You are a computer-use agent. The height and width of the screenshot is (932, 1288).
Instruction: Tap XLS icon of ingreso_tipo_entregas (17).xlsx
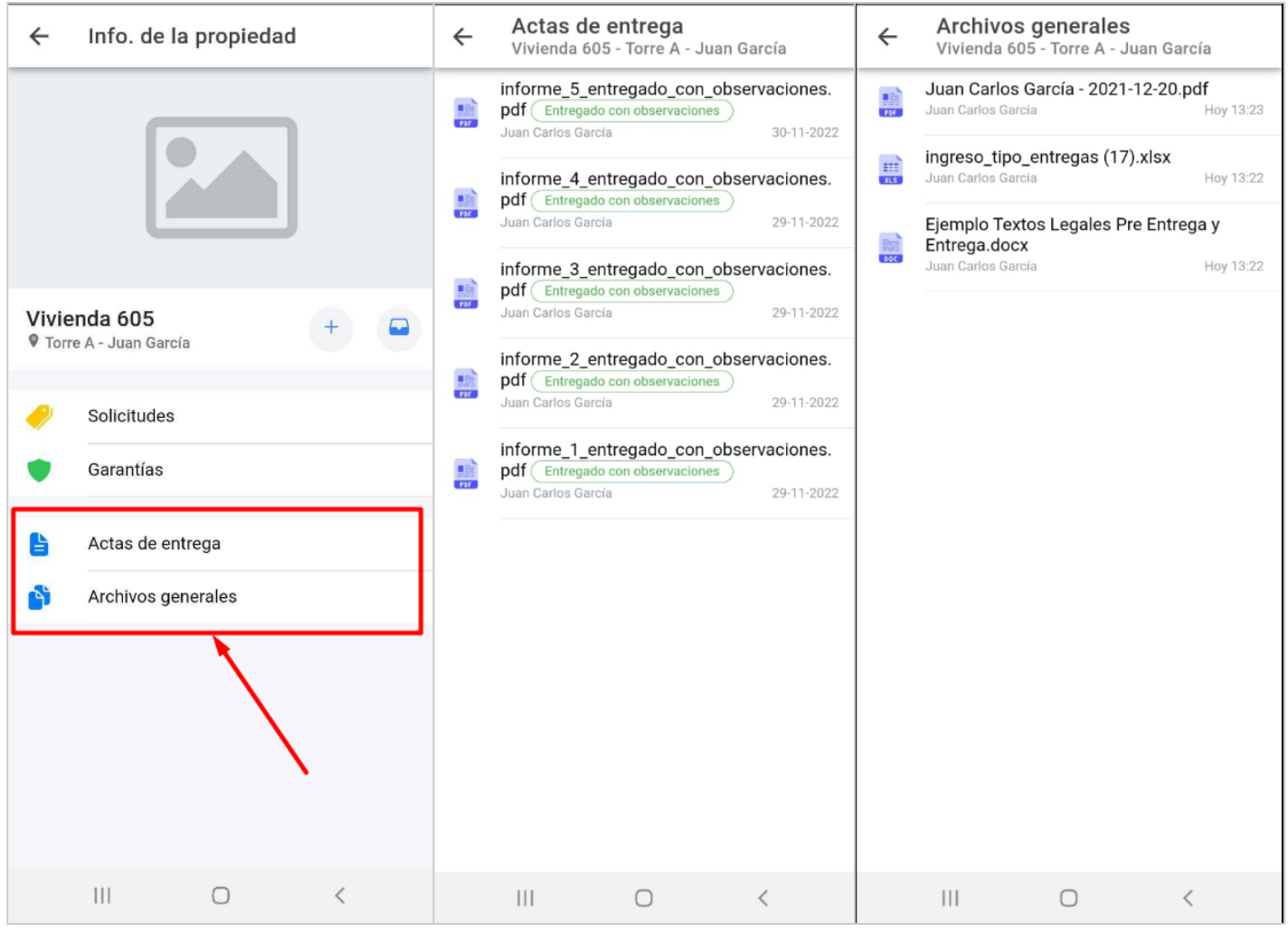891,169
